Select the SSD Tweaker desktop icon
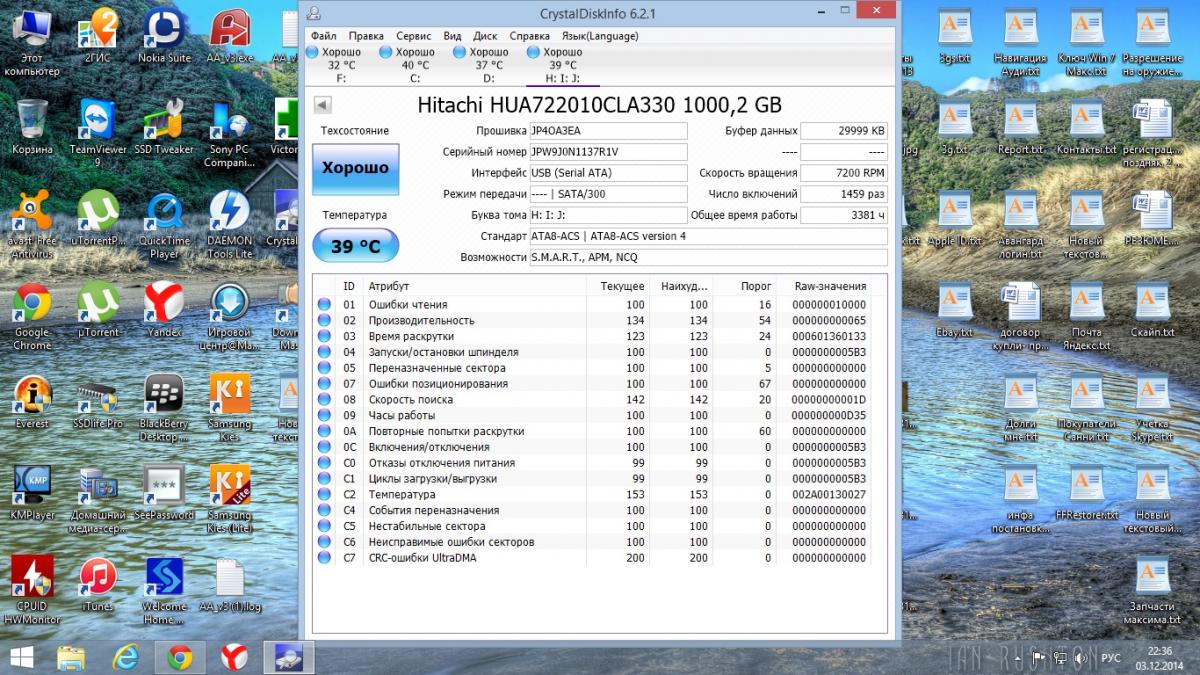 click(x=164, y=127)
